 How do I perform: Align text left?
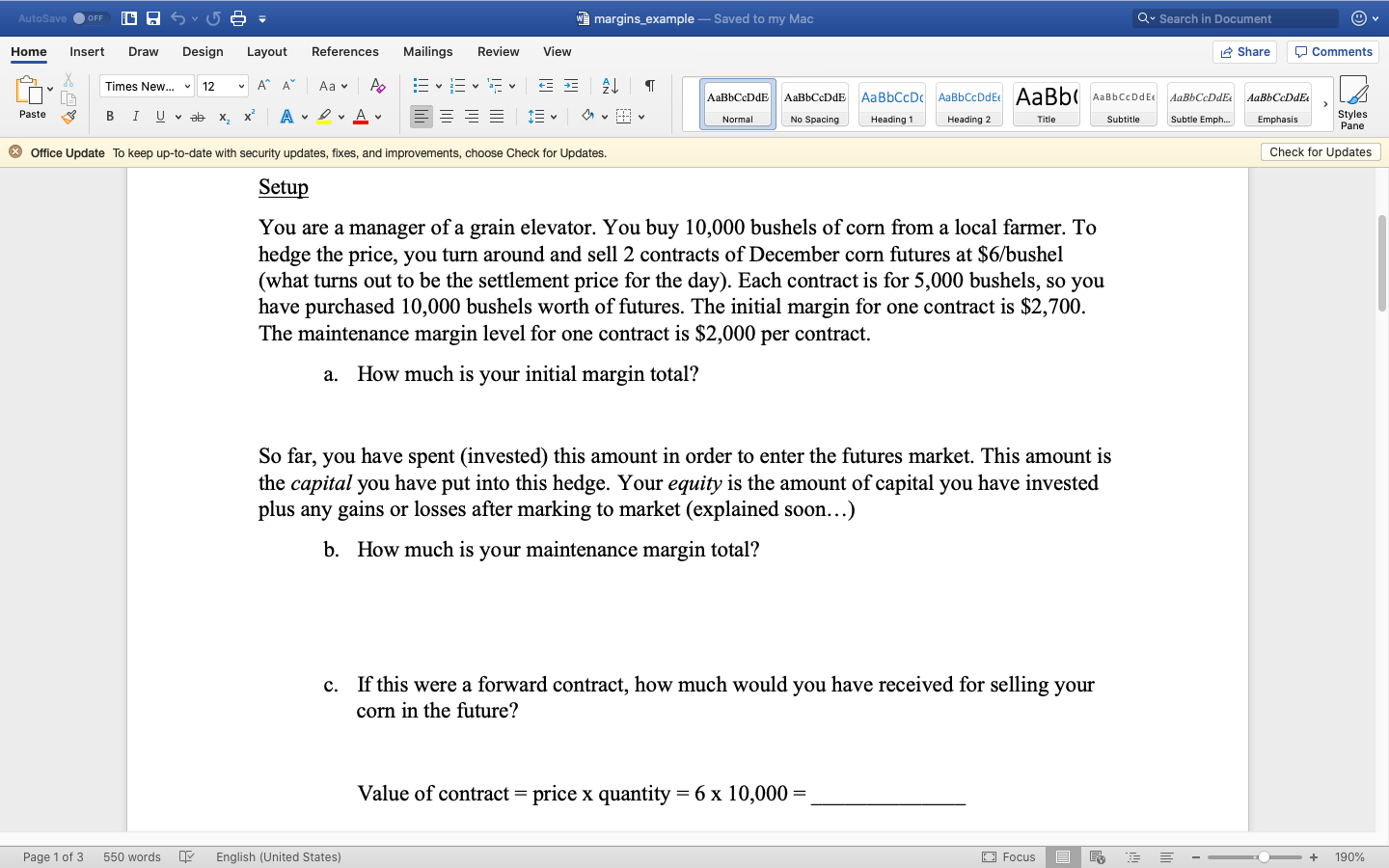point(422,117)
